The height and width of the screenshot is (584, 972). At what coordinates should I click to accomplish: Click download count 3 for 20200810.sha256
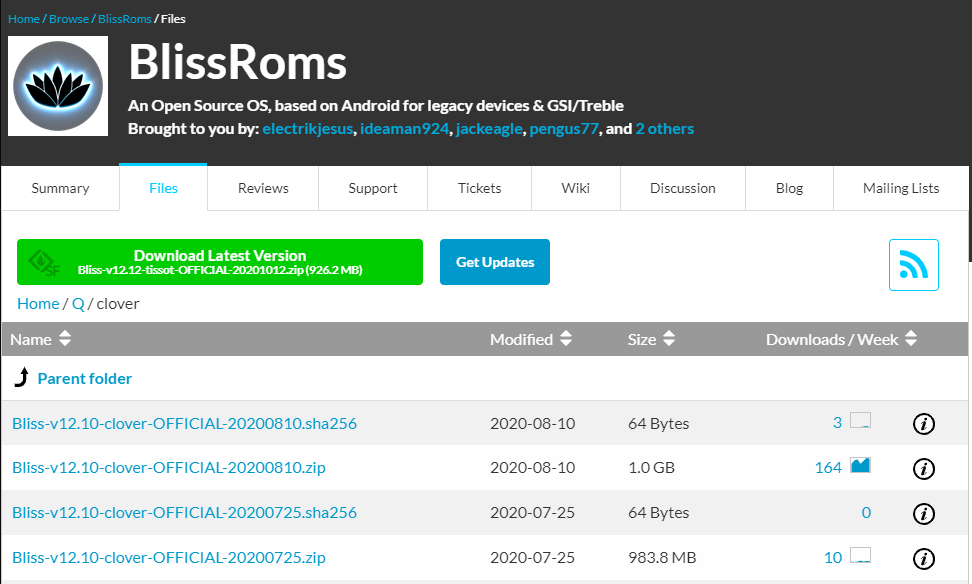(837, 423)
